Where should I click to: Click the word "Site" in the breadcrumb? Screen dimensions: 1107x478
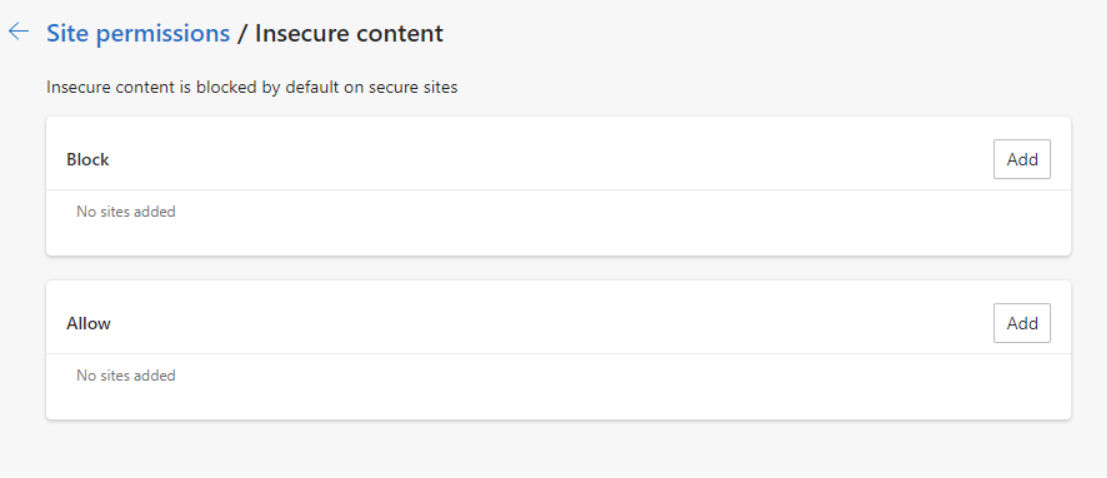coord(67,33)
